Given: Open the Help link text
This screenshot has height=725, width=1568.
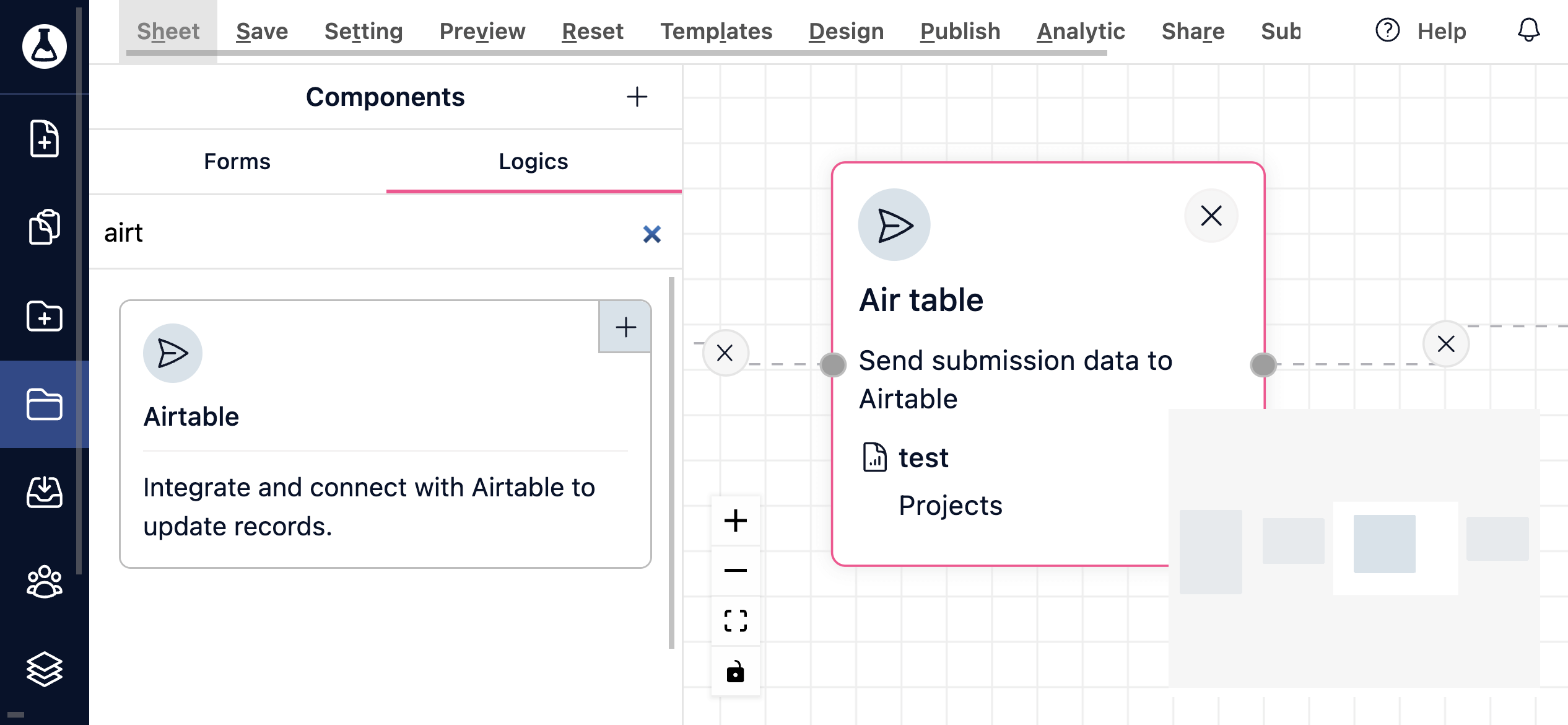Looking at the screenshot, I should 1442,31.
